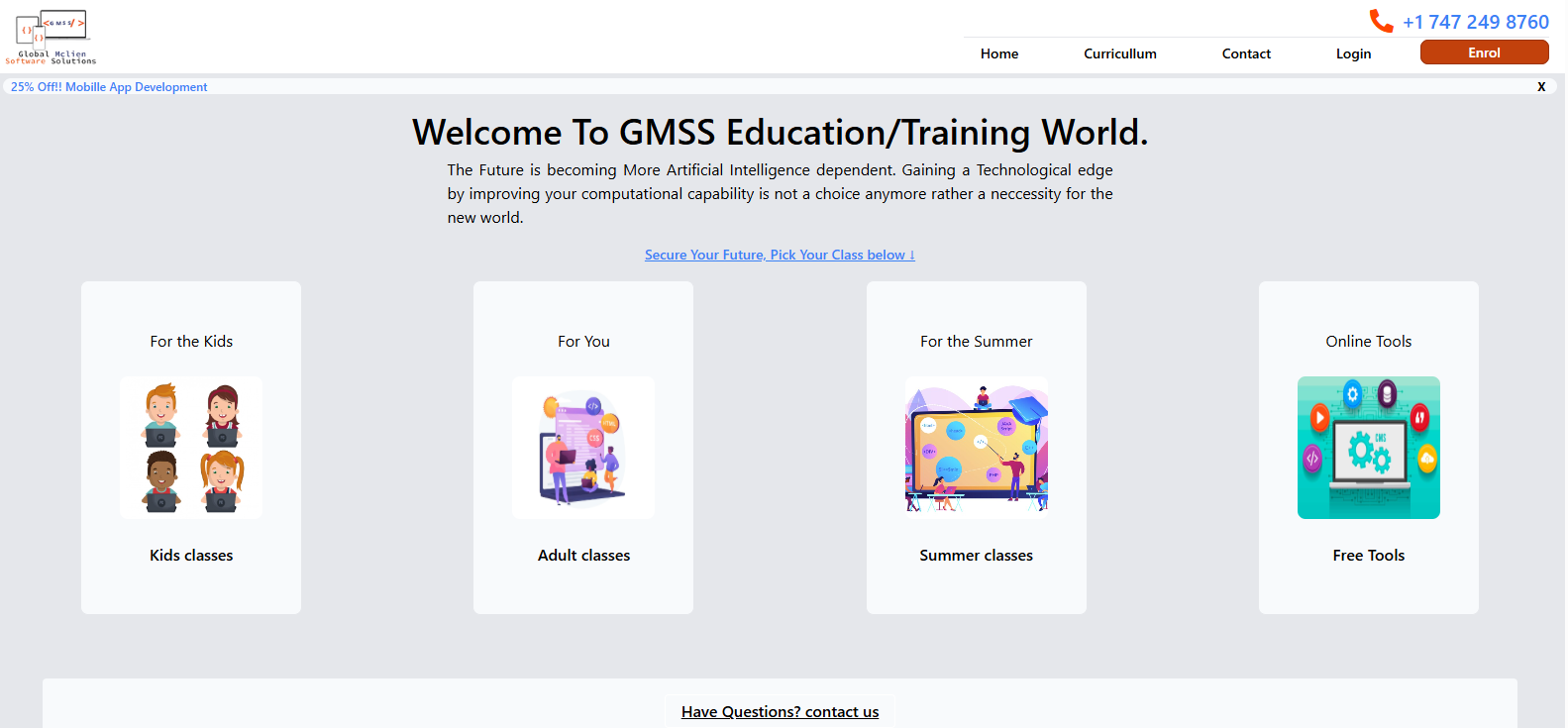This screenshot has width=1568, height=728.
Task: Open the Free Tools gears illustration
Action: point(1368,448)
